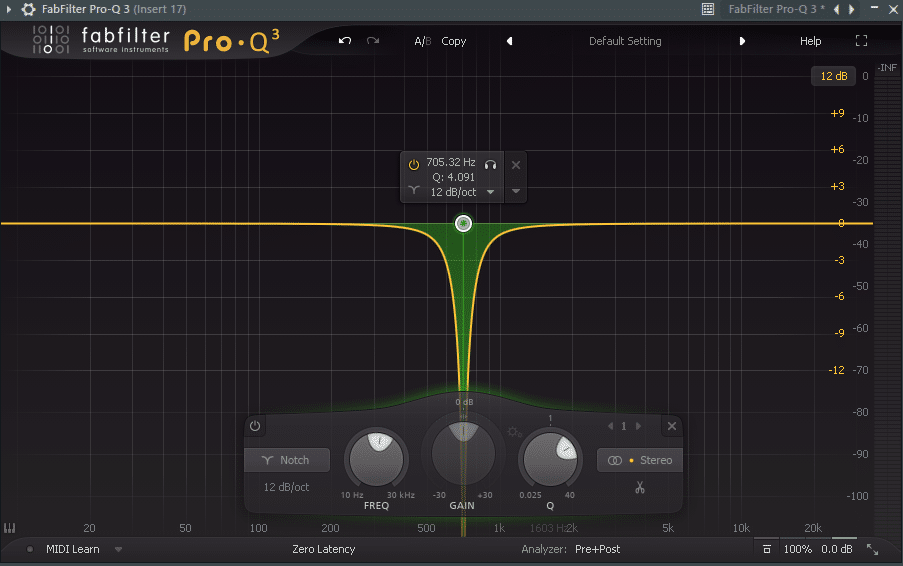Viewport: 903px width, 566px height.
Task: Click the split band scissors icon
Action: [640, 488]
